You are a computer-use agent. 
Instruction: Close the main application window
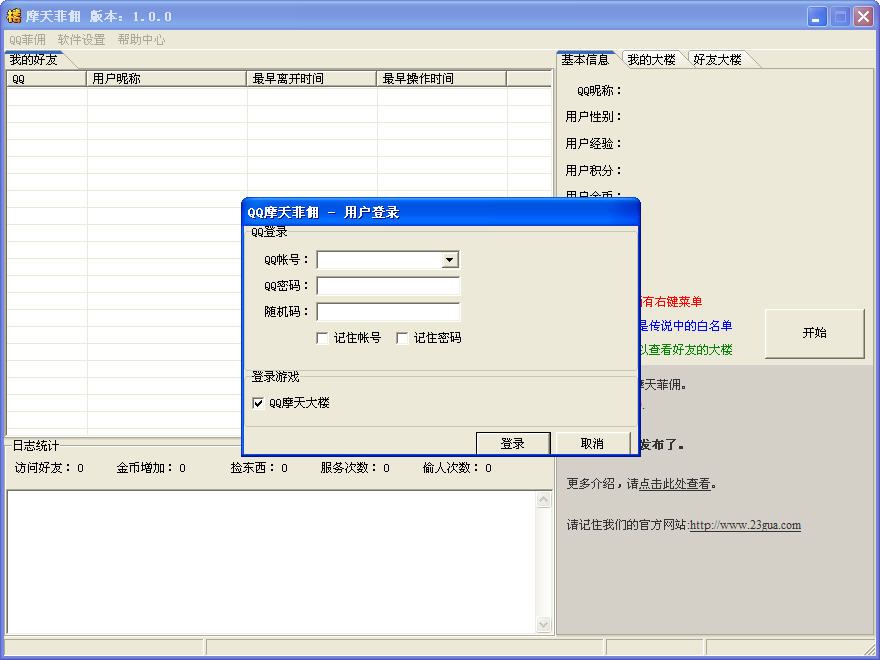click(863, 16)
